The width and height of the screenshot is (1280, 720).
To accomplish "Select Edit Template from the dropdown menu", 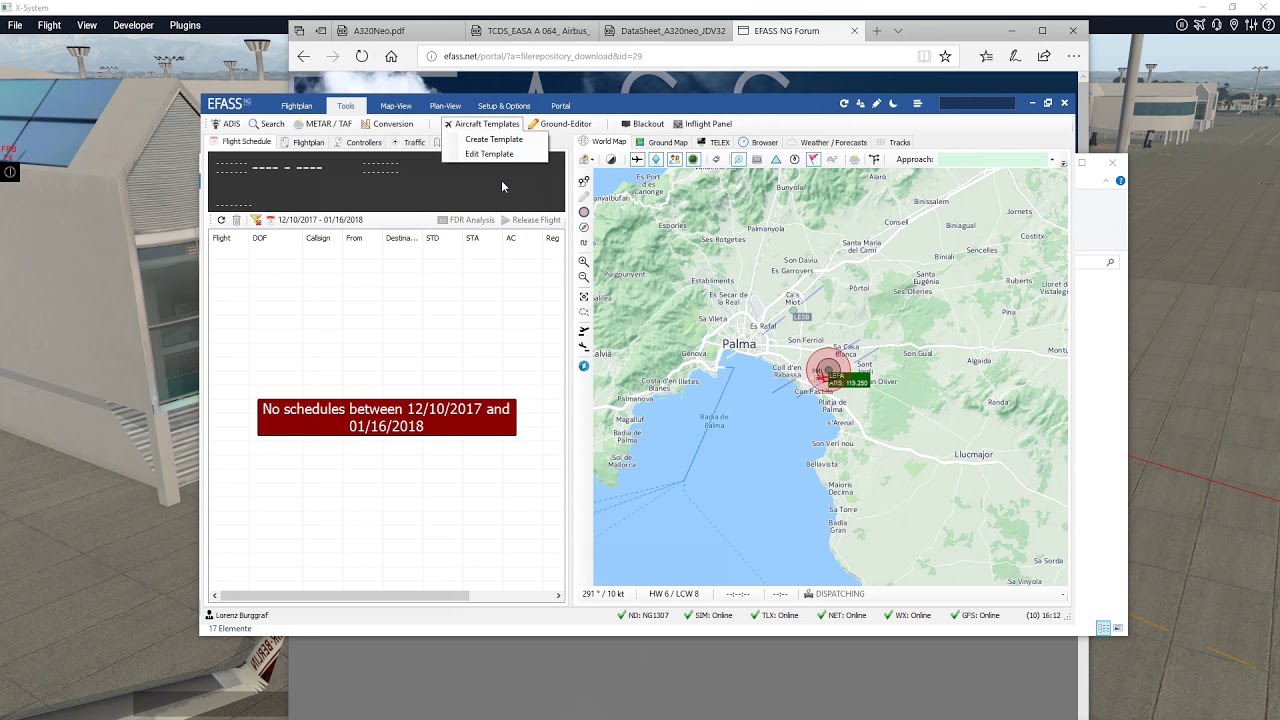I will click(x=489, y=154).
